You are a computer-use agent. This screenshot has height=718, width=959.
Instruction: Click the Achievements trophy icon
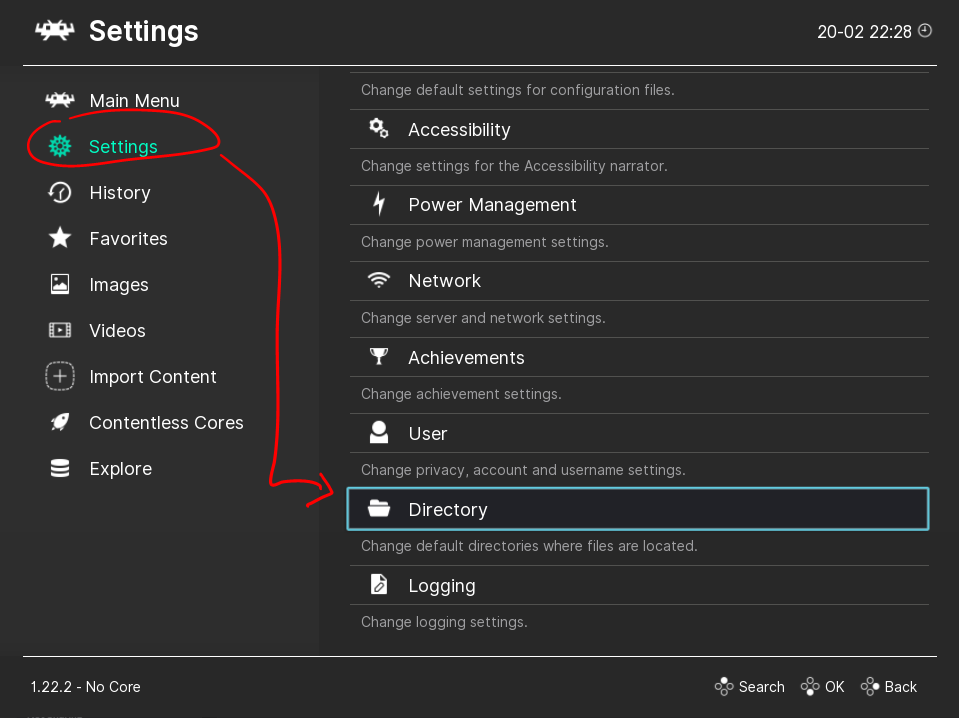click(x=378, y=356)
